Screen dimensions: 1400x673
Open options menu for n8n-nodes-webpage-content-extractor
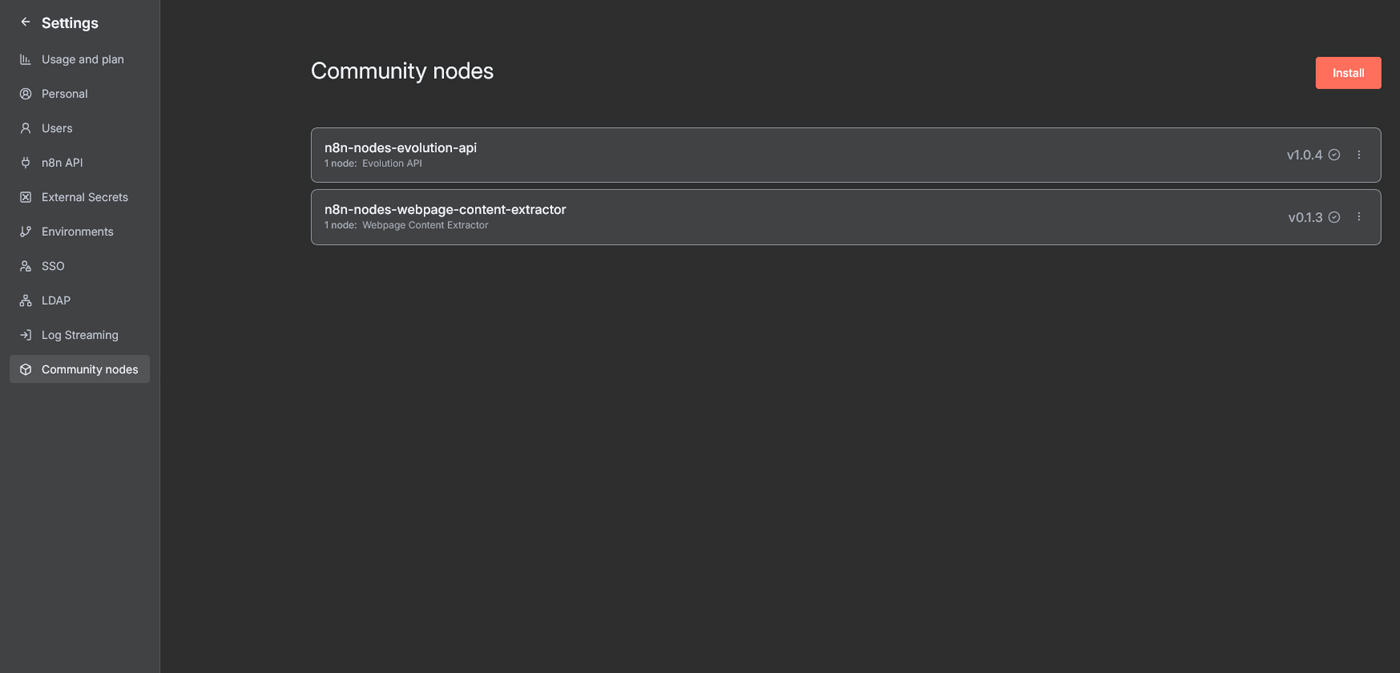(1358, 216)
